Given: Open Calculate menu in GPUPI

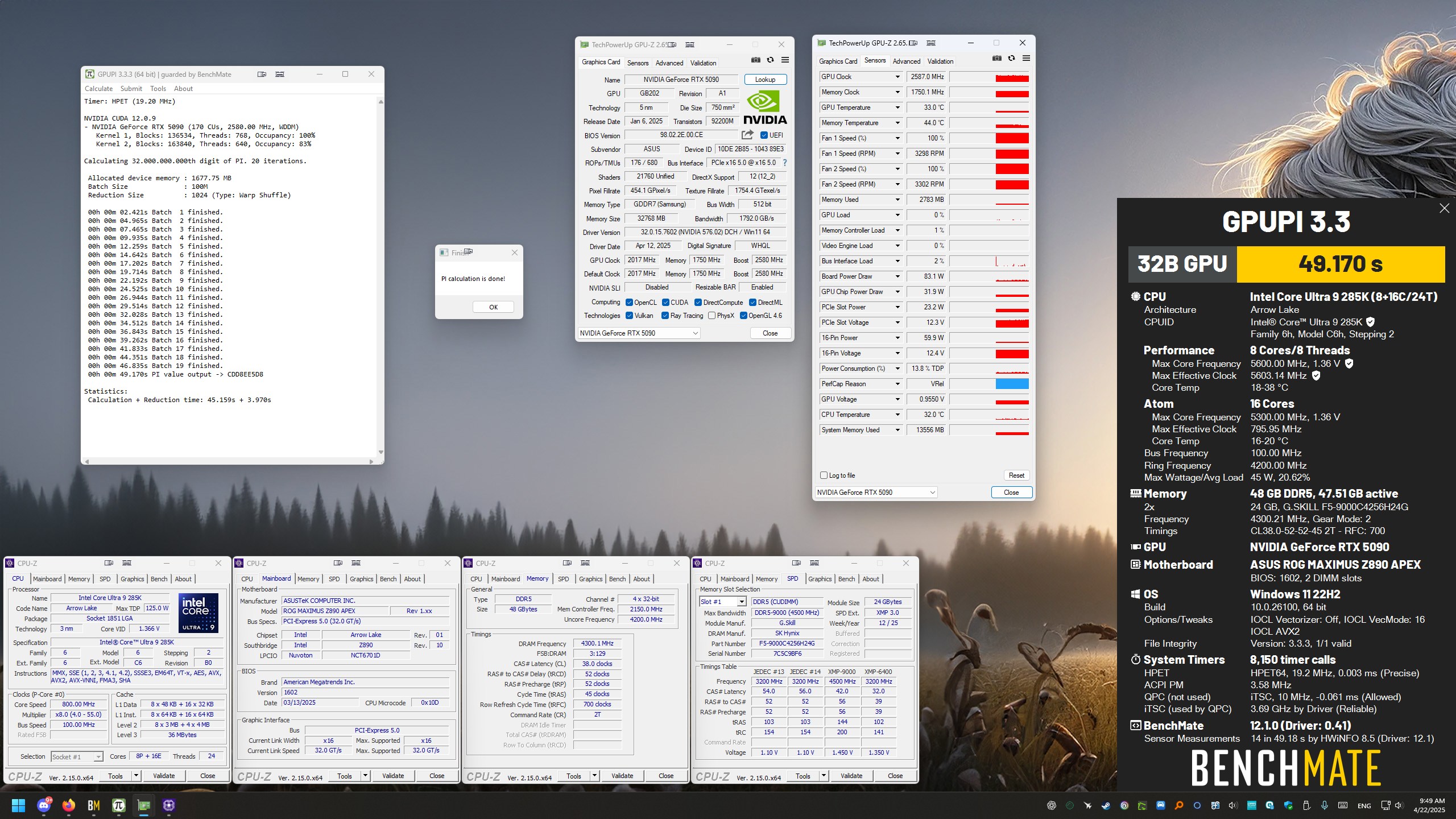Looking at the screenshot, I should [99, 89].
